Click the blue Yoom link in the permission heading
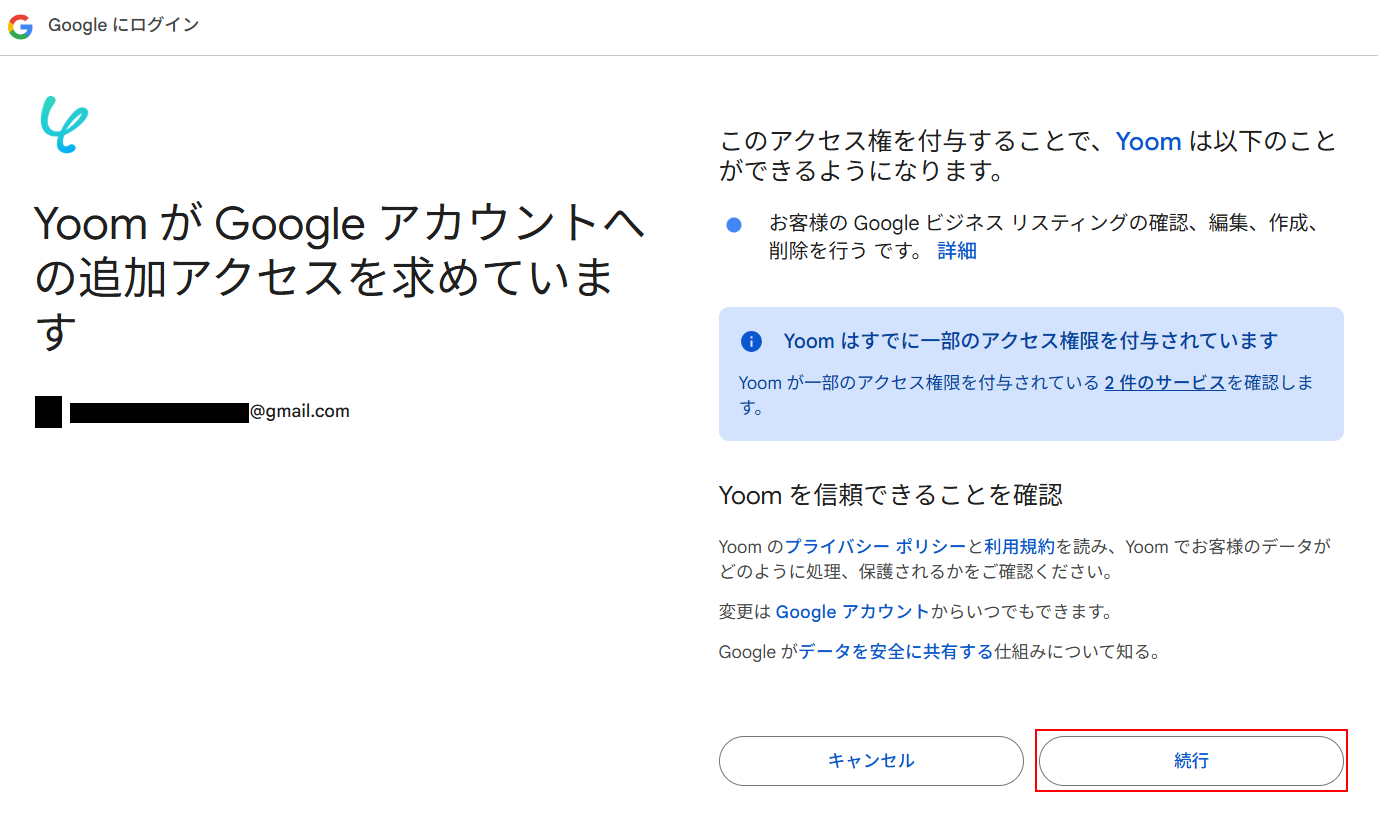This screenshot has width=1378, height=823. (1148, 141)
